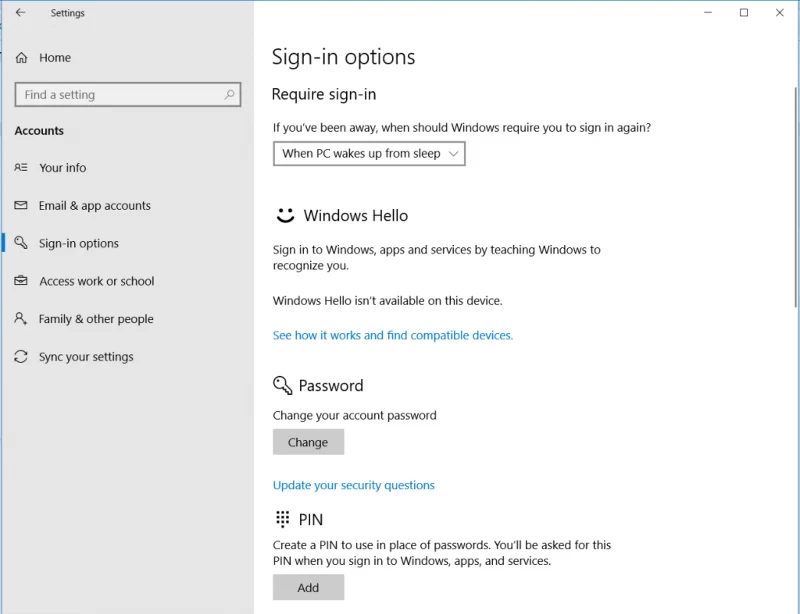Click the Family & other people person icon
Viewport: 800px width, 614px height.
(x=22, y=319)
